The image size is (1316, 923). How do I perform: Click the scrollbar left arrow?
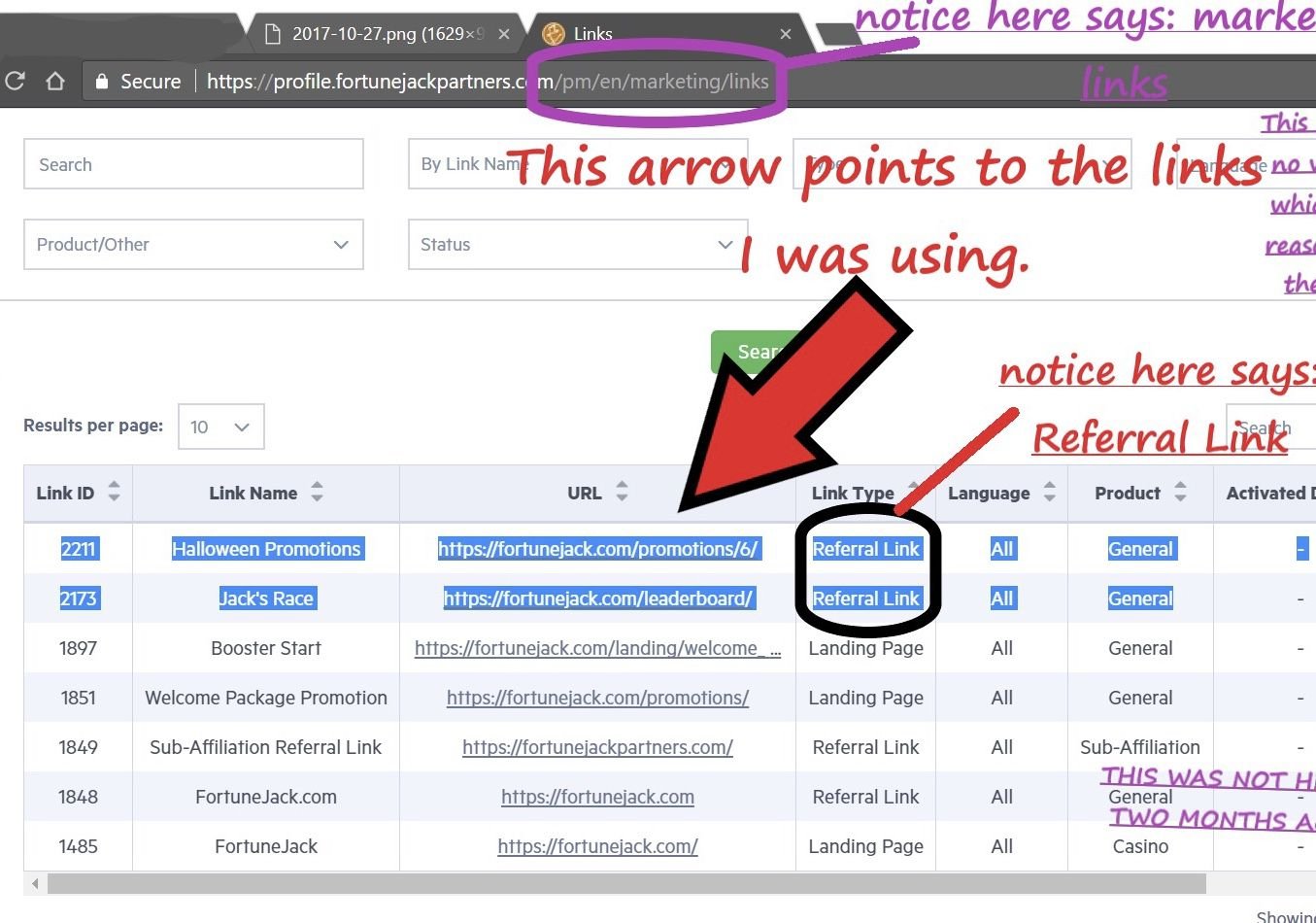35,883
